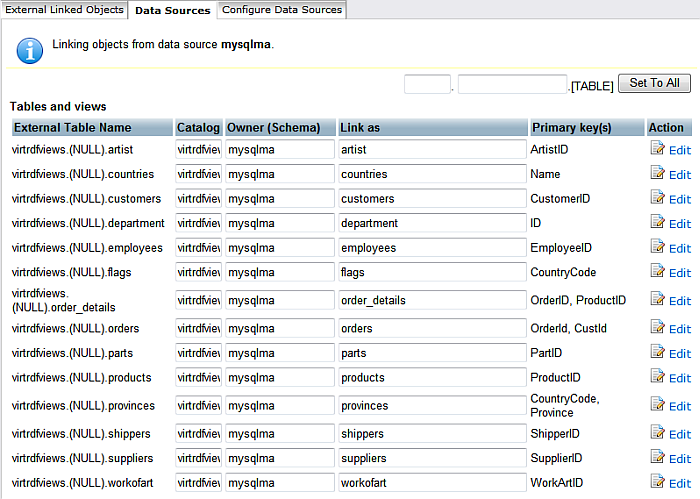
Task: Click the blue information icon
Action: (31, 49)
